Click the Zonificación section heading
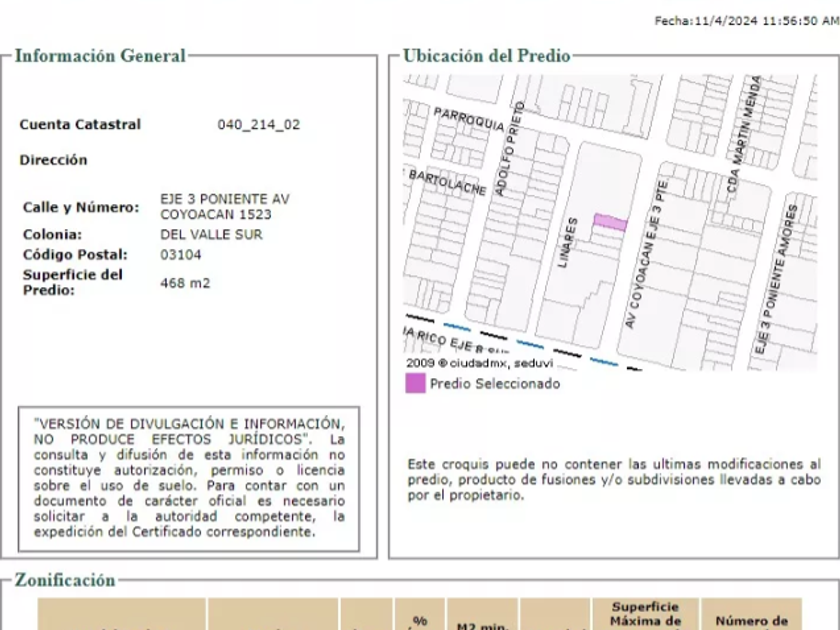 click(65, 580)
